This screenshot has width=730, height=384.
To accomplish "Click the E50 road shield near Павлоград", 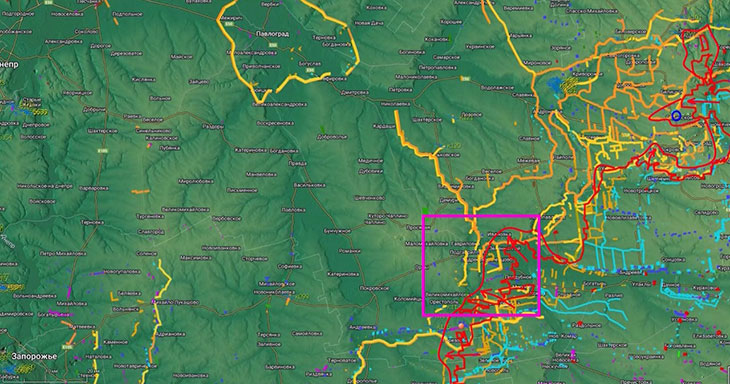I will pos(272,45).
